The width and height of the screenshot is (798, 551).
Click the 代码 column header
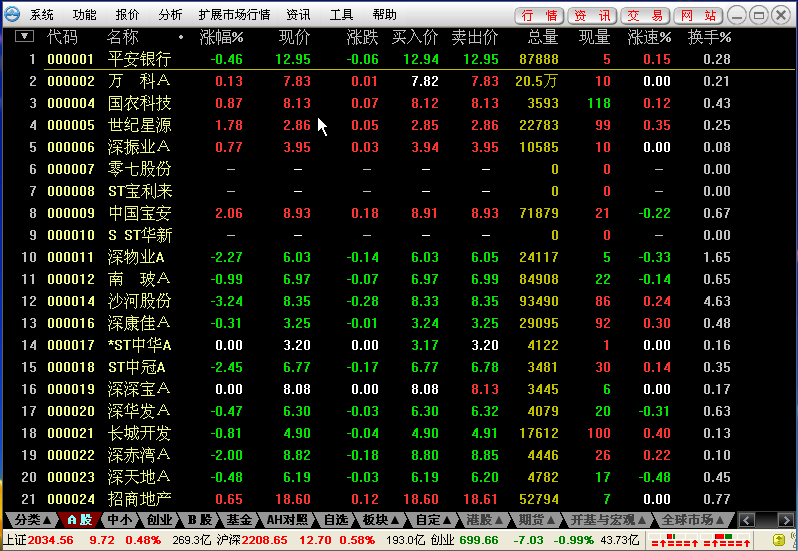[62, 37]
